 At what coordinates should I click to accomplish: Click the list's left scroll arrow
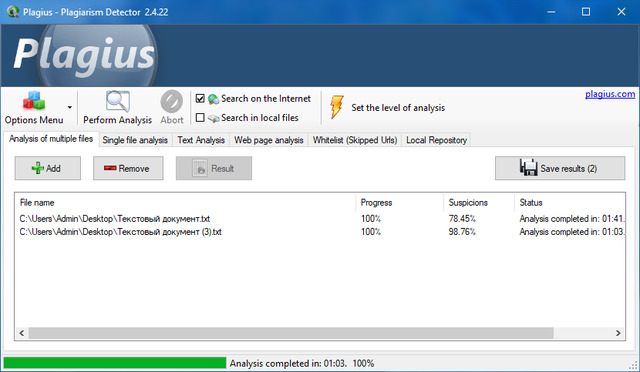22,333
